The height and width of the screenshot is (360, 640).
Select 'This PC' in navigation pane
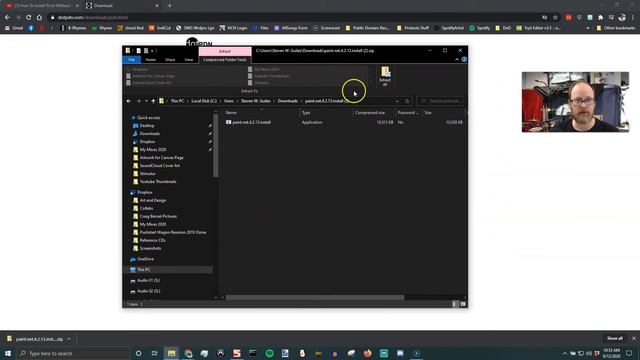point(144,270)
